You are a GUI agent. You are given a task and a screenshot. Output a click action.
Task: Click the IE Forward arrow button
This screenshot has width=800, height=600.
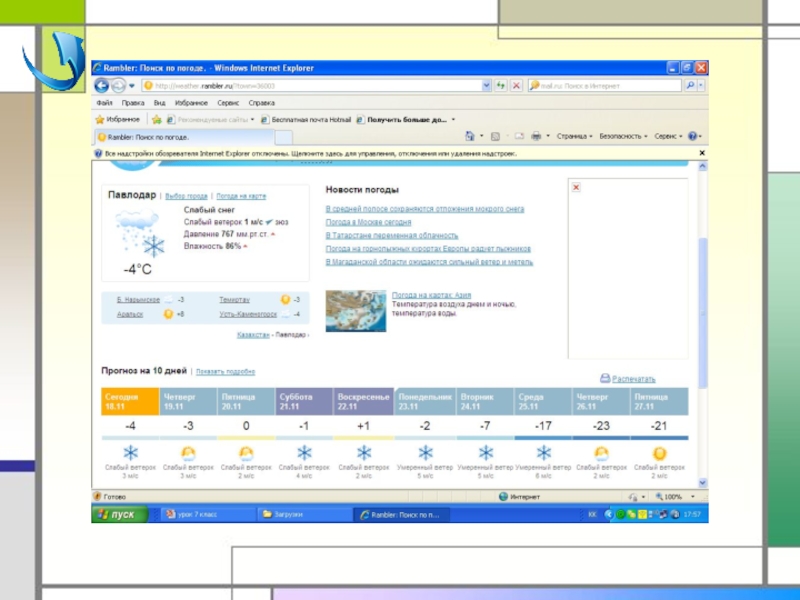(x=118, y=86)
